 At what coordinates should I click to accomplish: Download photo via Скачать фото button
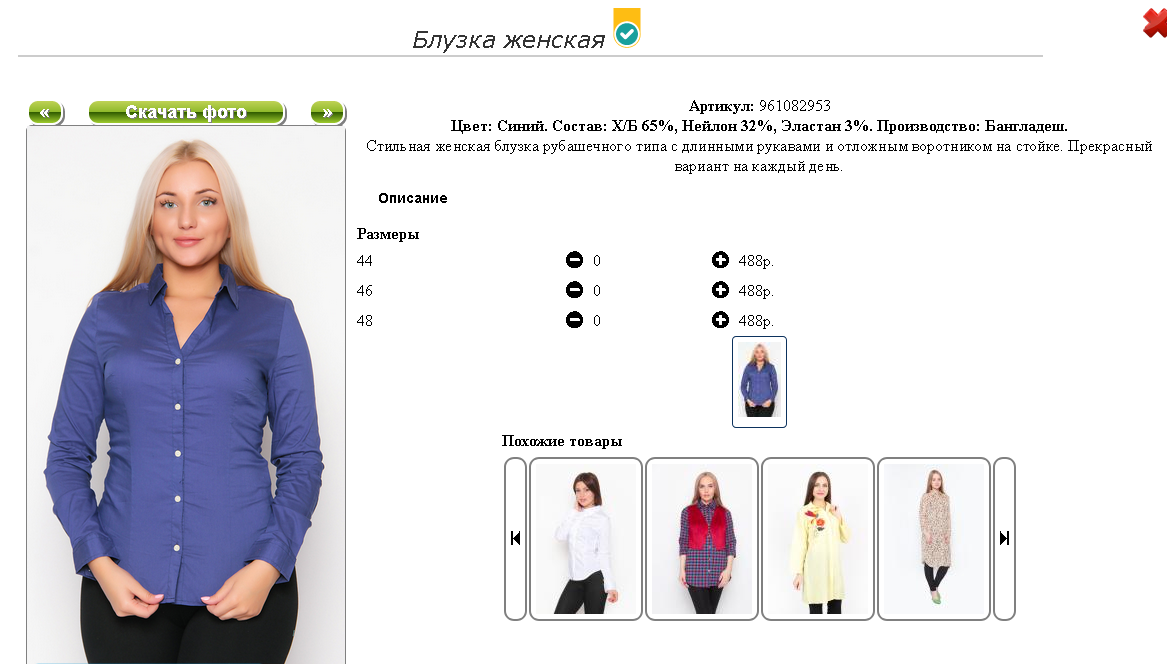pyautogui.click(x=186, y=112)
